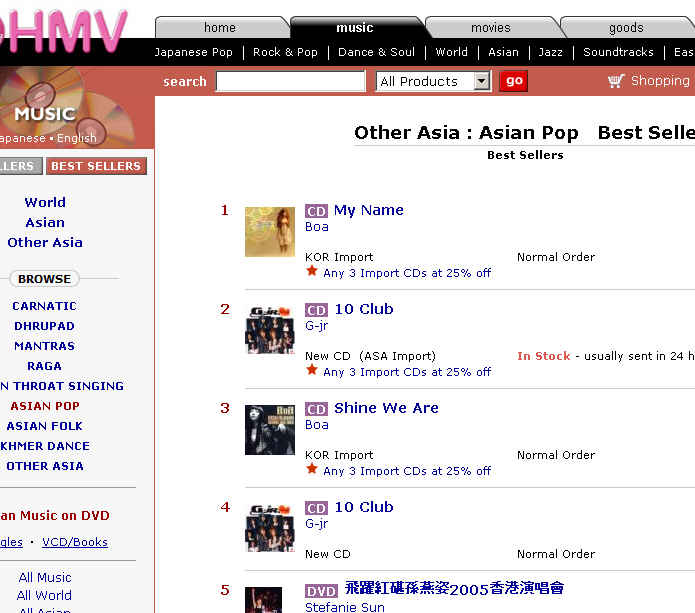Open All World link
The width and height of the screenshot is (695, 613).
pyautogui.click(x=44, y=595)
